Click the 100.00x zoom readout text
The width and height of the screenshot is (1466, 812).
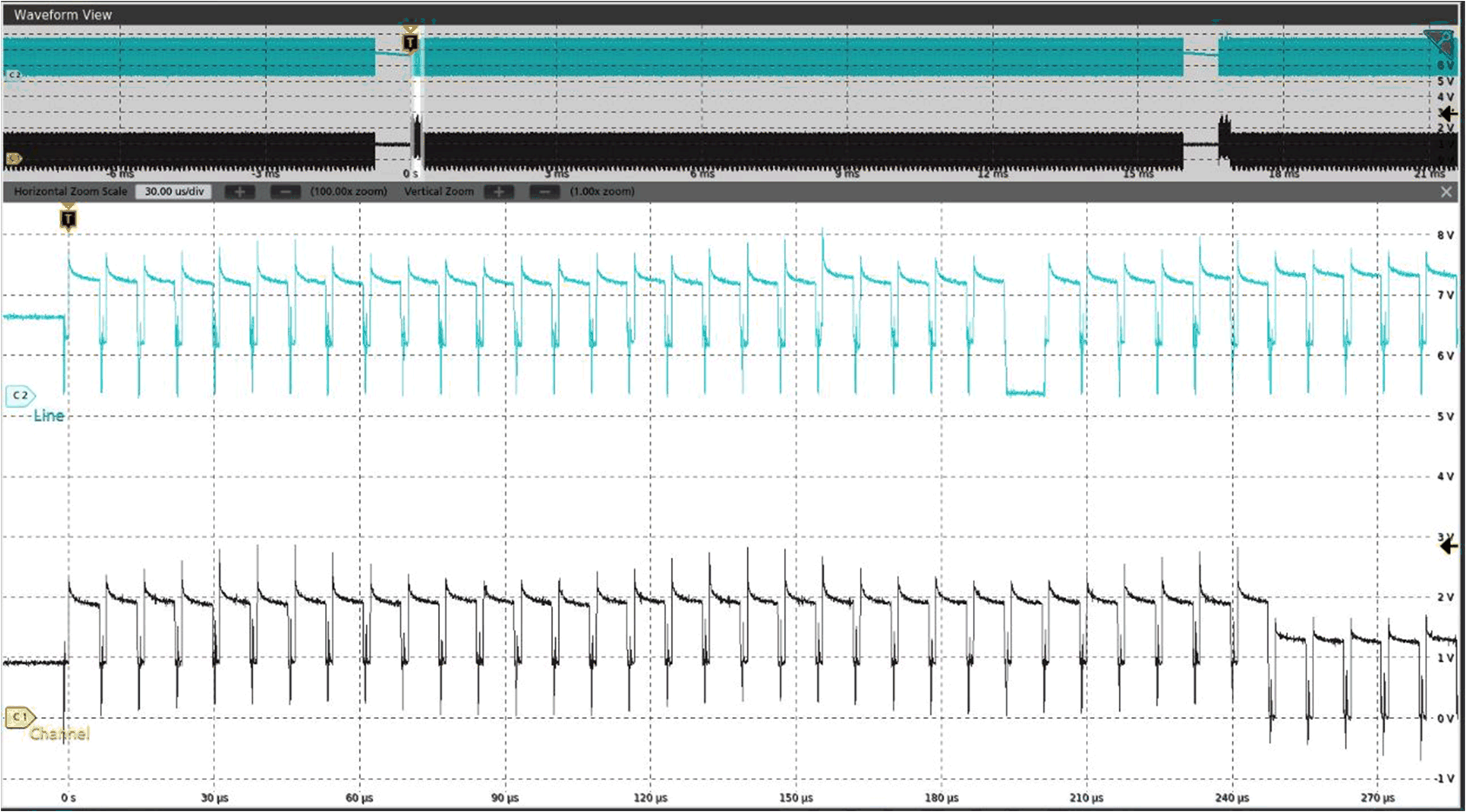click(x=348, y=191)
